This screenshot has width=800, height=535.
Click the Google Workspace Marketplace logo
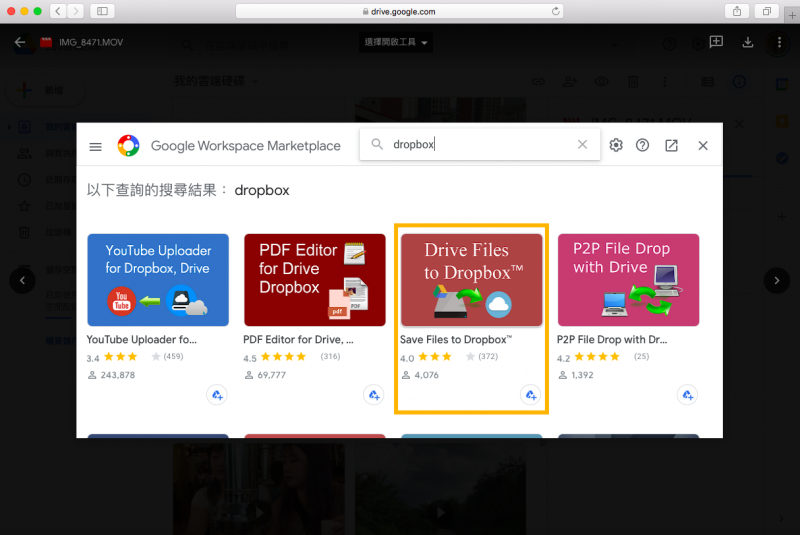(x=129, y=146)
